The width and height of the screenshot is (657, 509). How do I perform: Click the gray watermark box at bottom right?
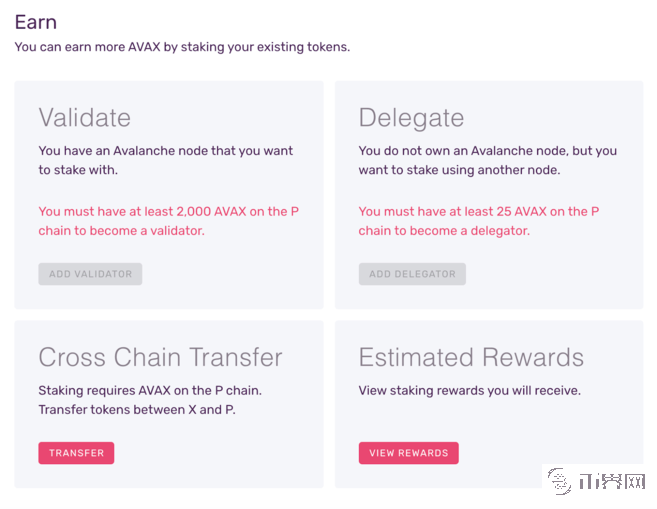tap(594, 481)
